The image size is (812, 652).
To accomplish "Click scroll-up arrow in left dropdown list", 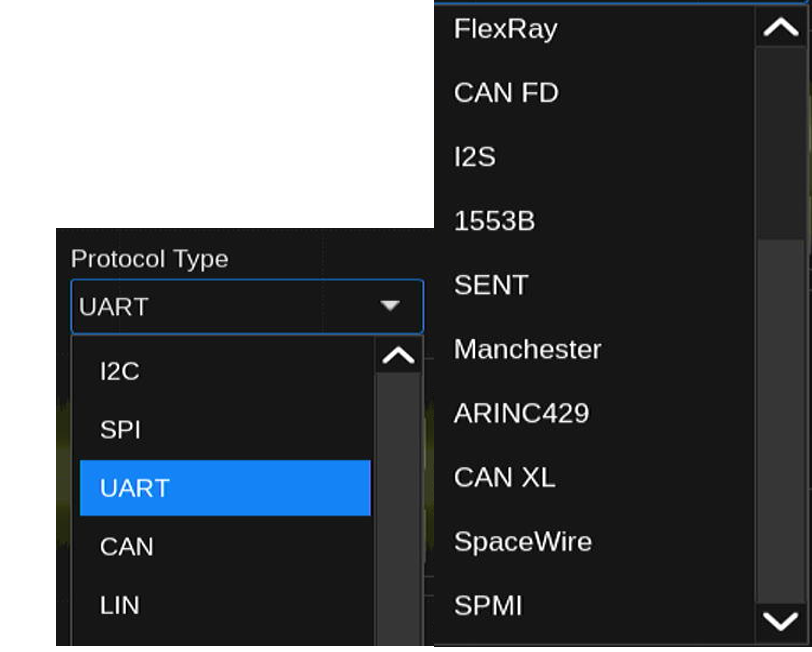I will tap(398, 356).
